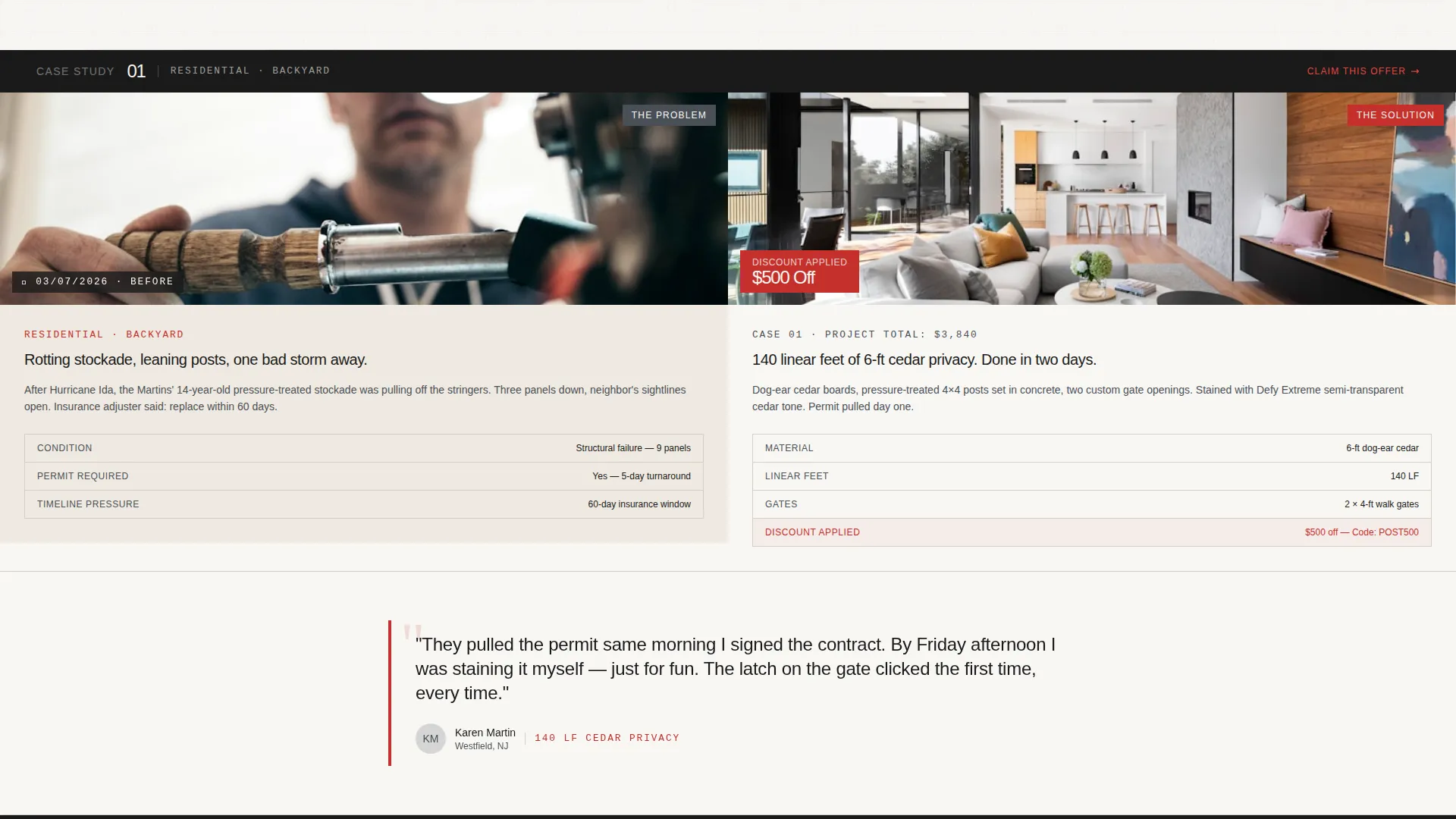Viewport: 1456px width, 819px height.
Task: Click Case 01 · Project Total: $3,840
Action: [x=864, y=334]
